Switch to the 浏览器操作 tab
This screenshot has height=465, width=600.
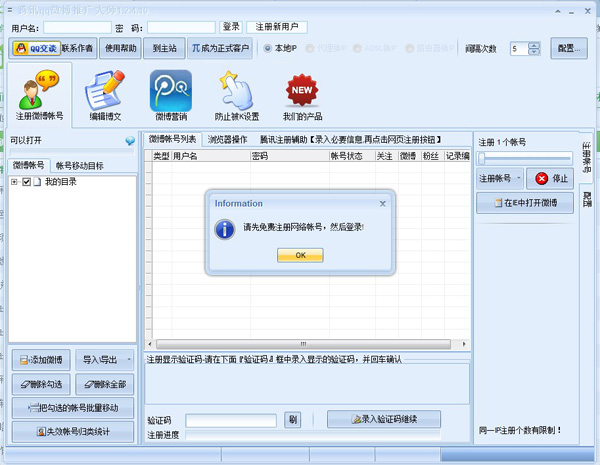point(227,140)
